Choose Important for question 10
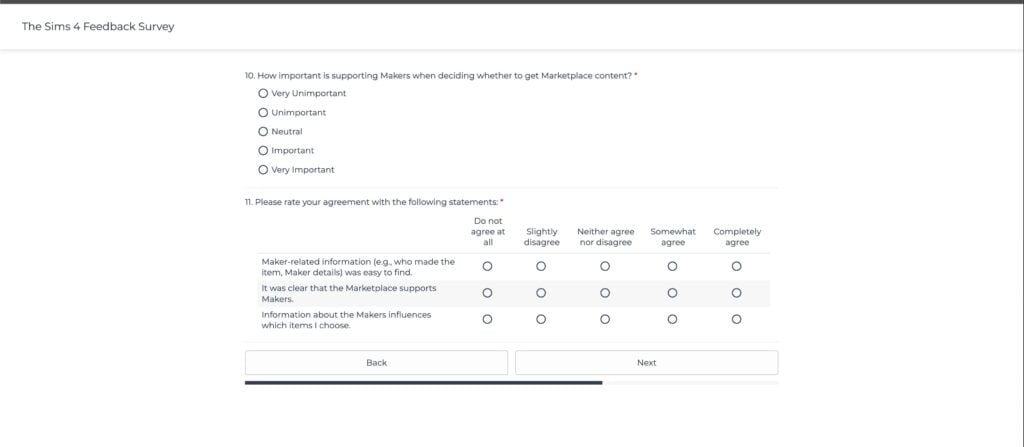1024x447 pixels. [x=263, y=150]
